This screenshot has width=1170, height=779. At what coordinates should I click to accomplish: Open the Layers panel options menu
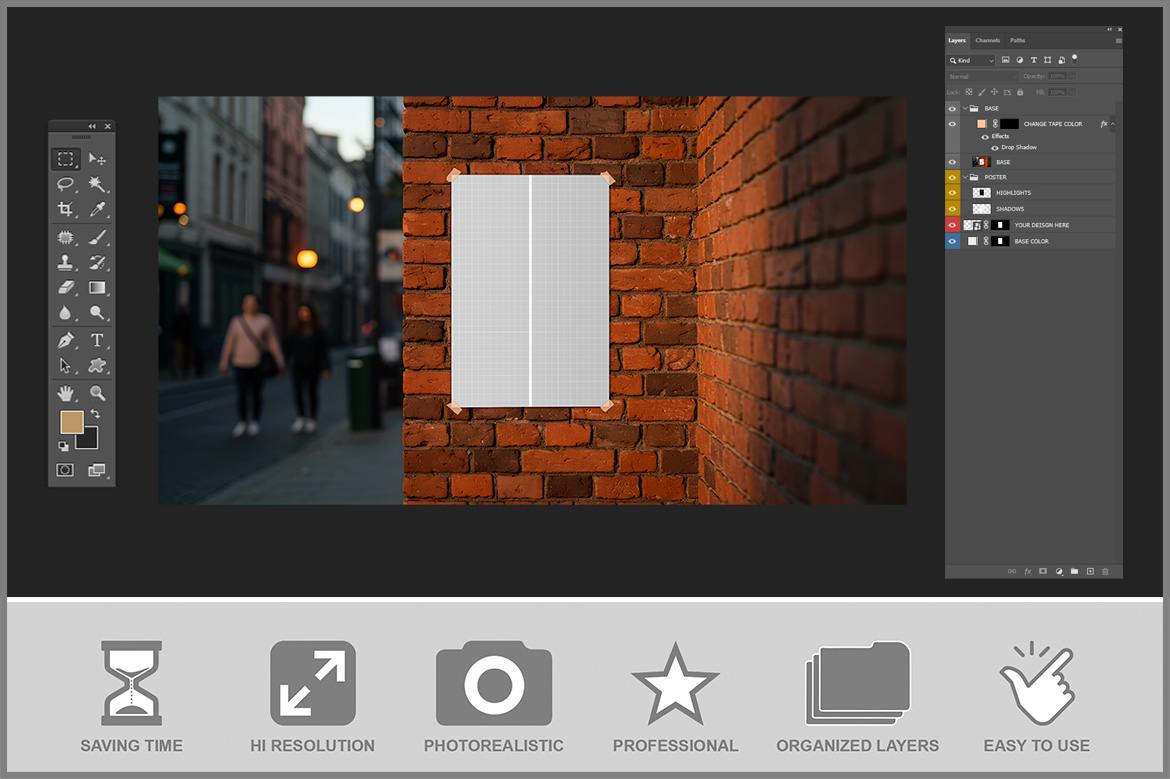[1118, 40]
